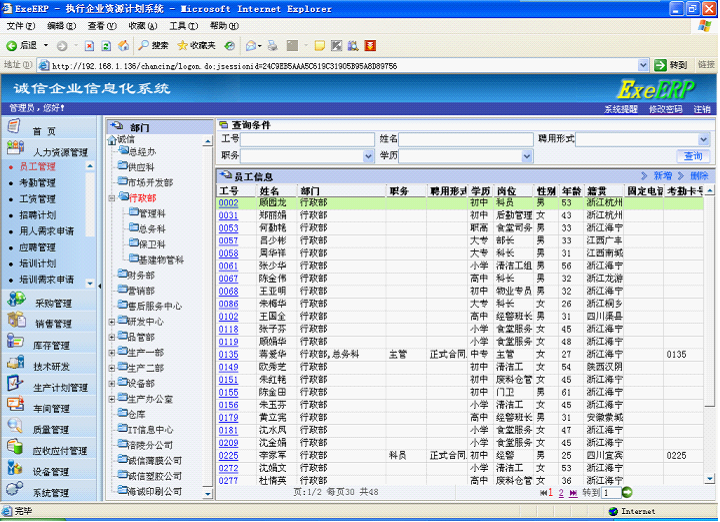Expand the 研发中心 tree node
This screenshot has height=522, width=720.
(x=112, y=322)
